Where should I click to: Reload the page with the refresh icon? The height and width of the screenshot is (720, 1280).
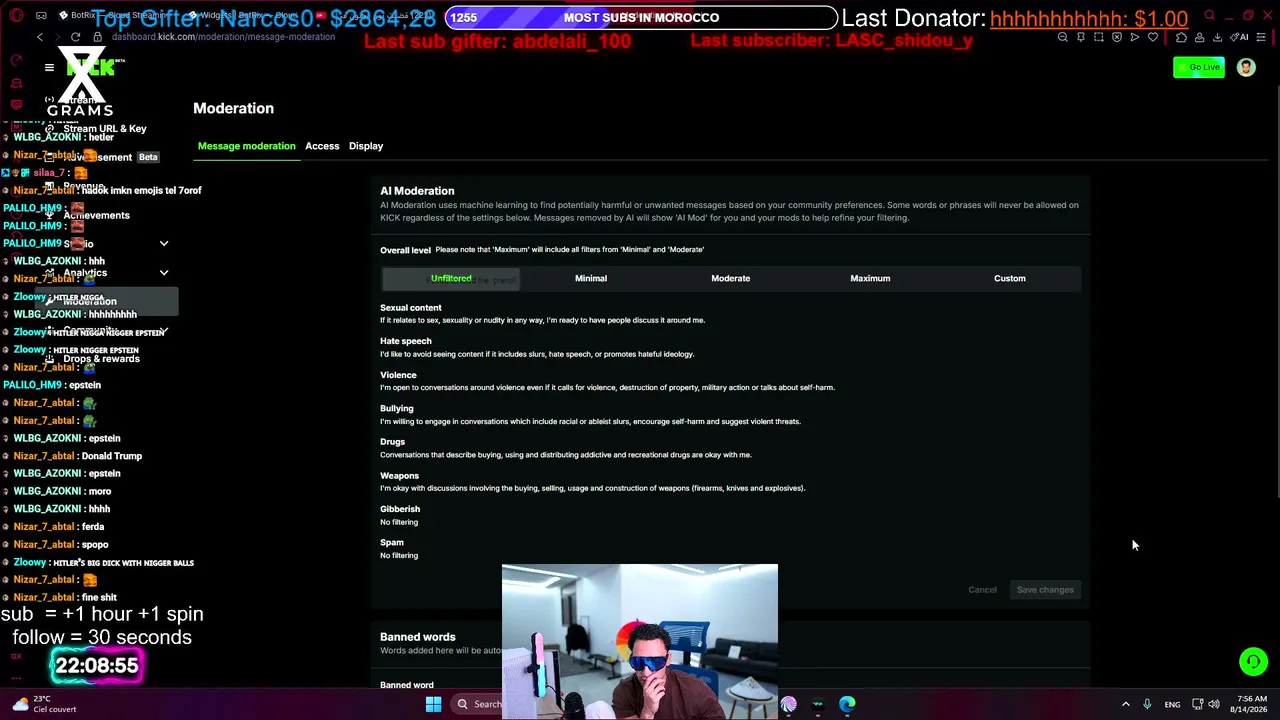pyautogui.click(x=75, y=37)
